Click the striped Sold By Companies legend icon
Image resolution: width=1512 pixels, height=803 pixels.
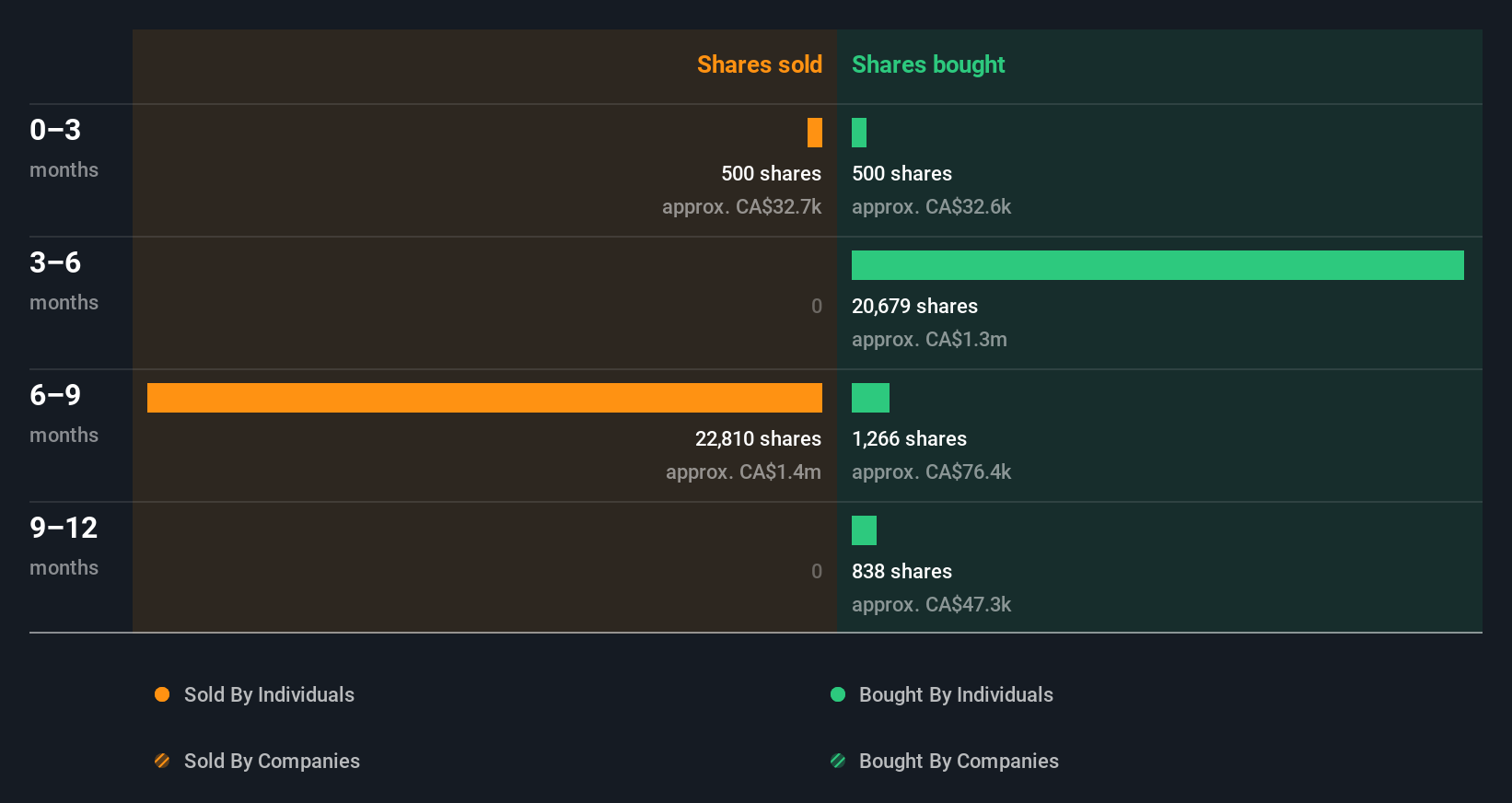coord(162,761)
